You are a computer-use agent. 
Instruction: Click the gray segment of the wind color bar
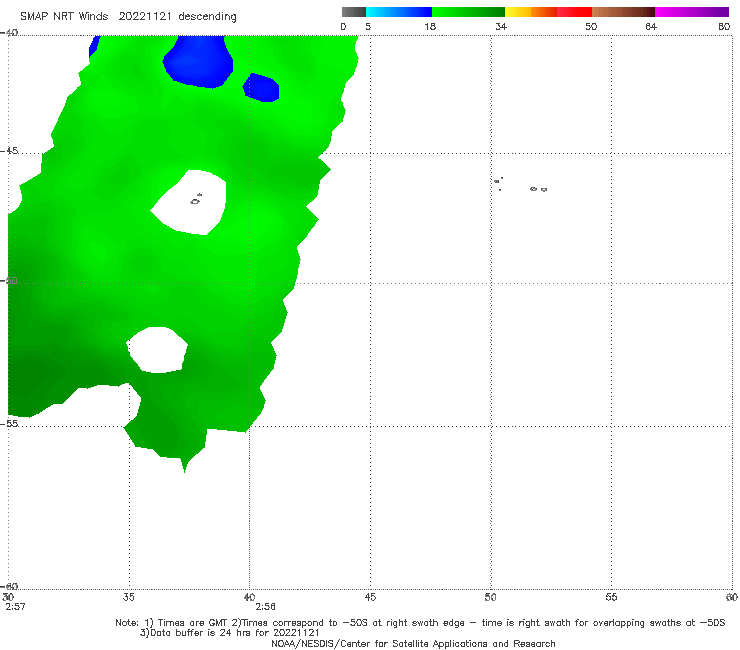click(354, 12)
